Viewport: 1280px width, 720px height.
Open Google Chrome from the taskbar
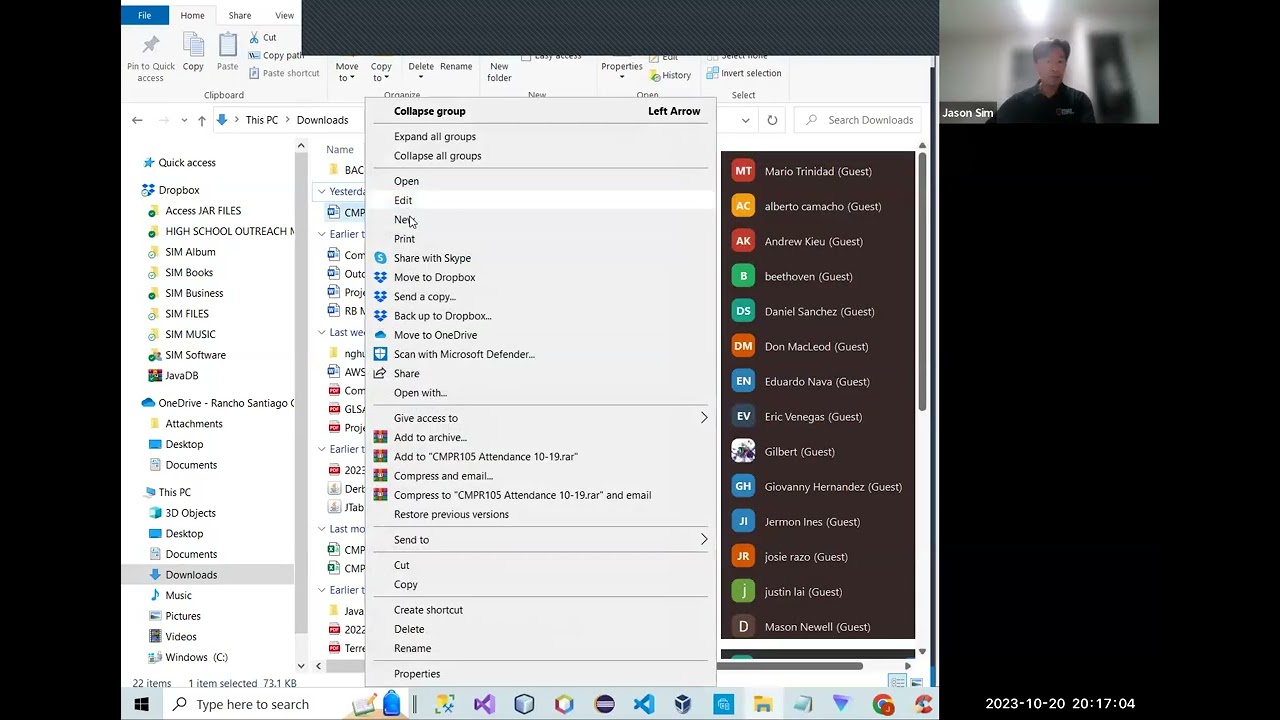[883, 704]
